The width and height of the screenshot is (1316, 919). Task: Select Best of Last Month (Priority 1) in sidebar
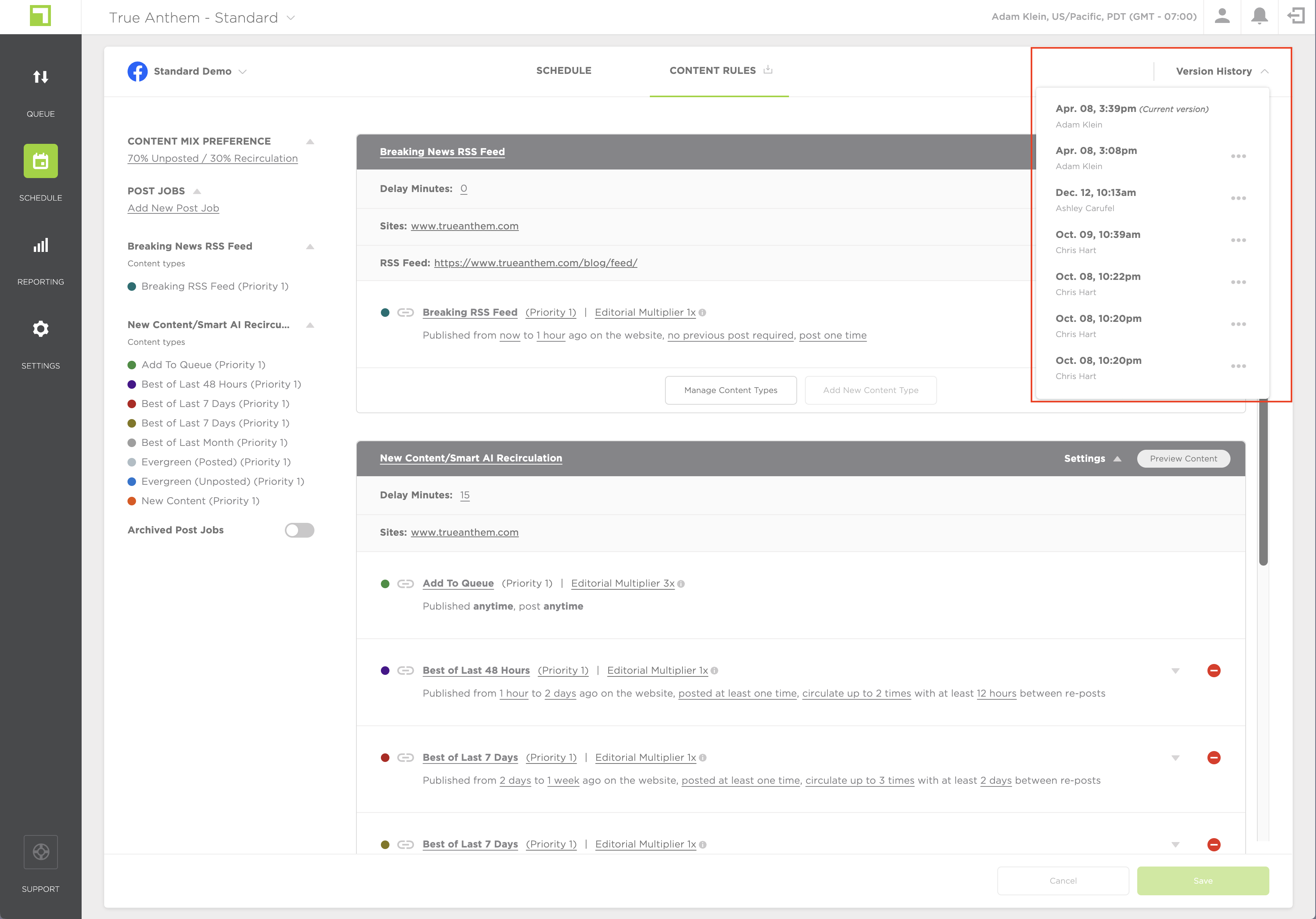pos(215,442)
